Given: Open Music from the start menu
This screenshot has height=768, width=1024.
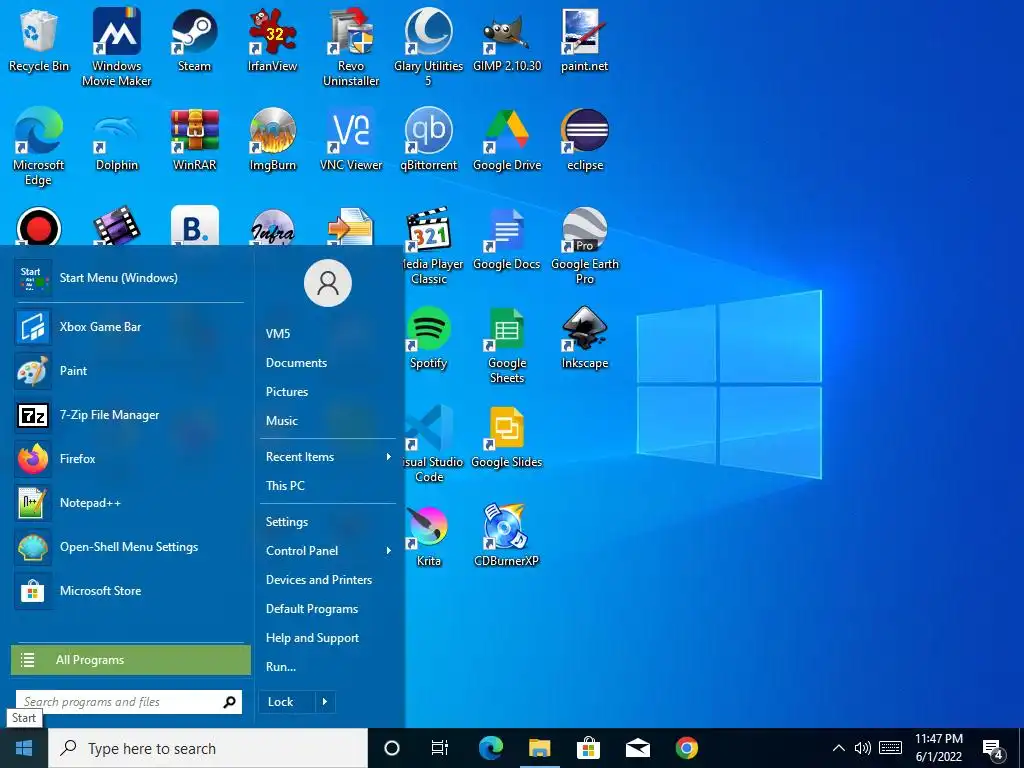Looking at the screenshot, I should 328,421.
